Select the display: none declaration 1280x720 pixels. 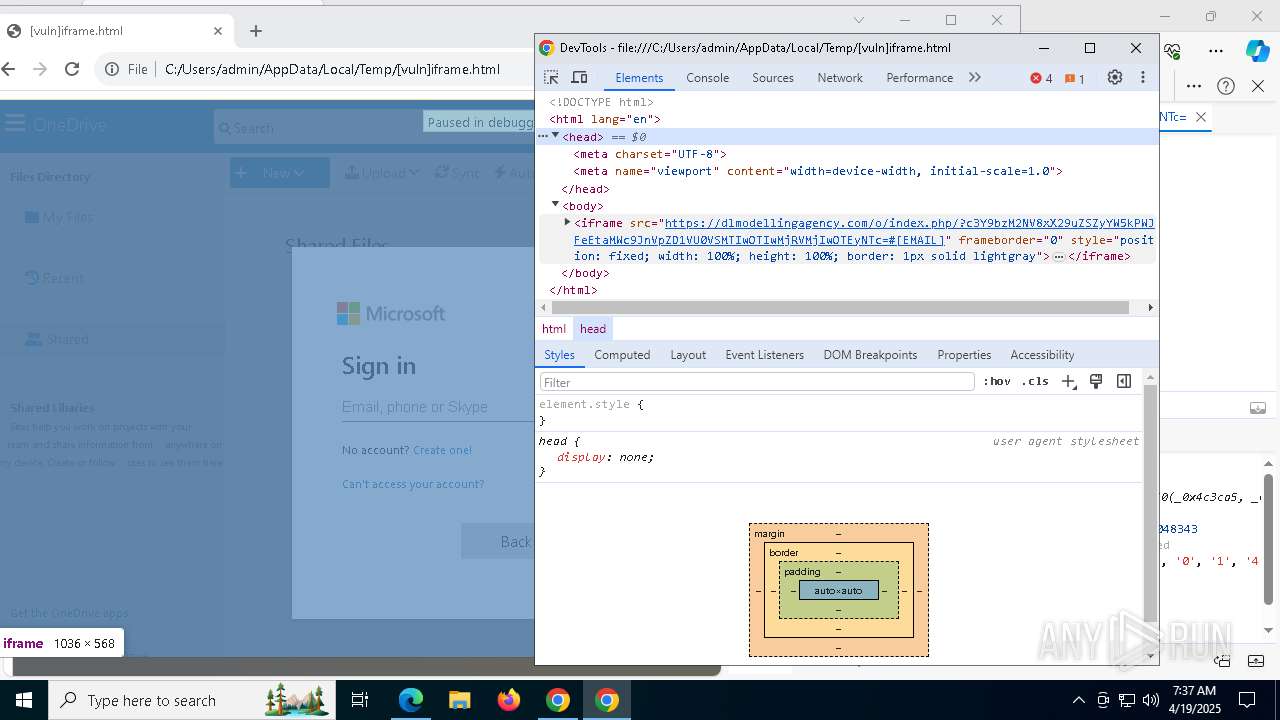606,457
